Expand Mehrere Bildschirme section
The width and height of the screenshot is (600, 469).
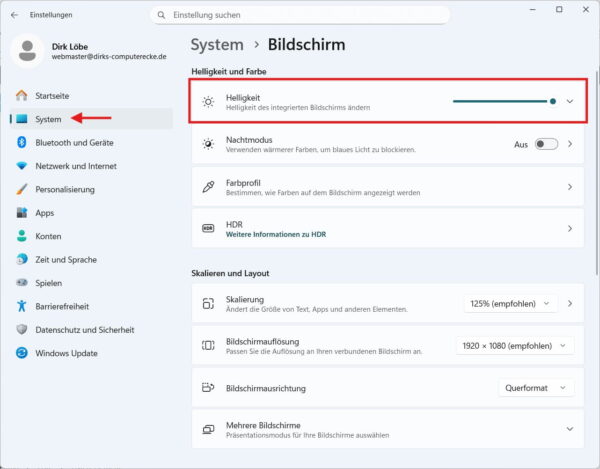(x=570, y=429)
